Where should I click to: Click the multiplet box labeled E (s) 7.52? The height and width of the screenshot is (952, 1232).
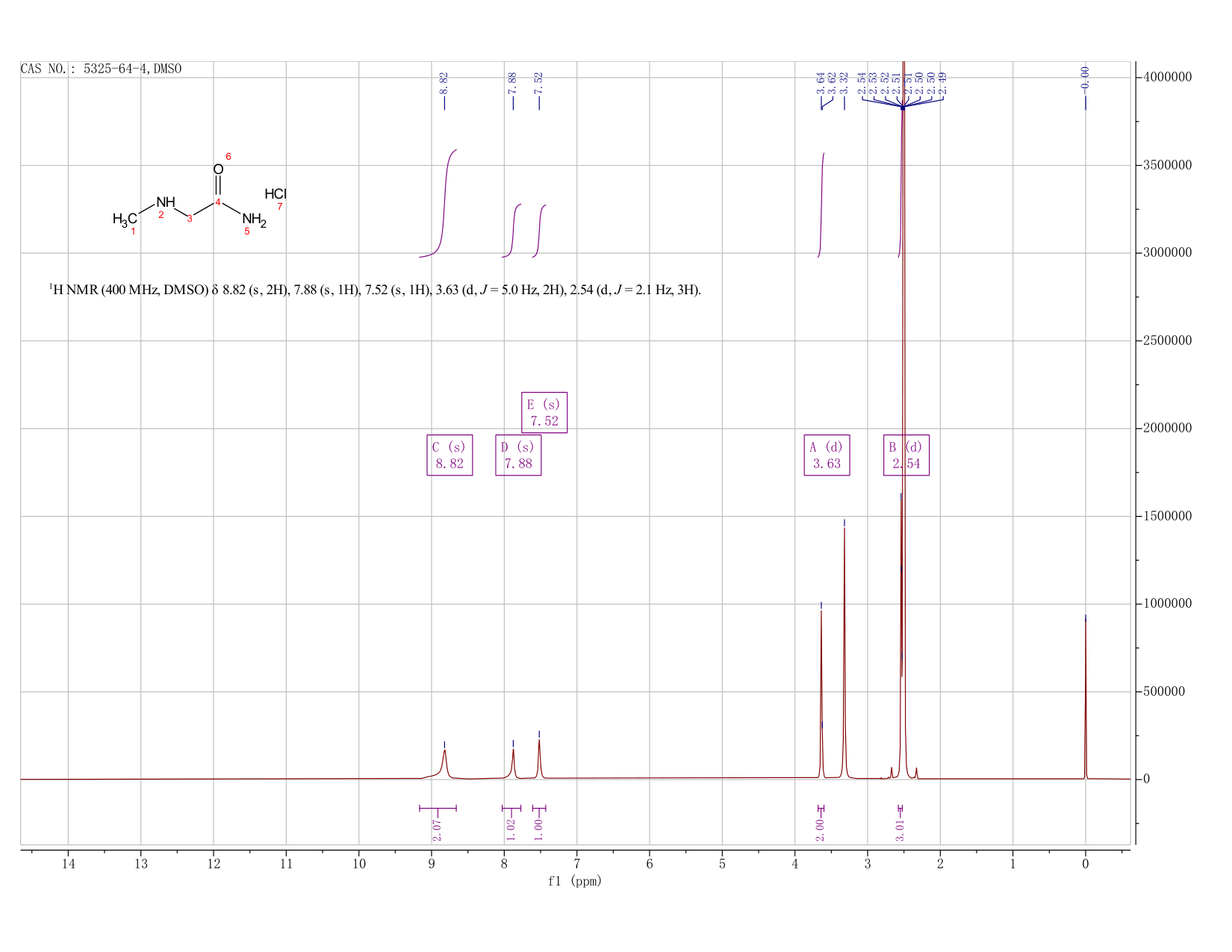[x=544, y=412]
